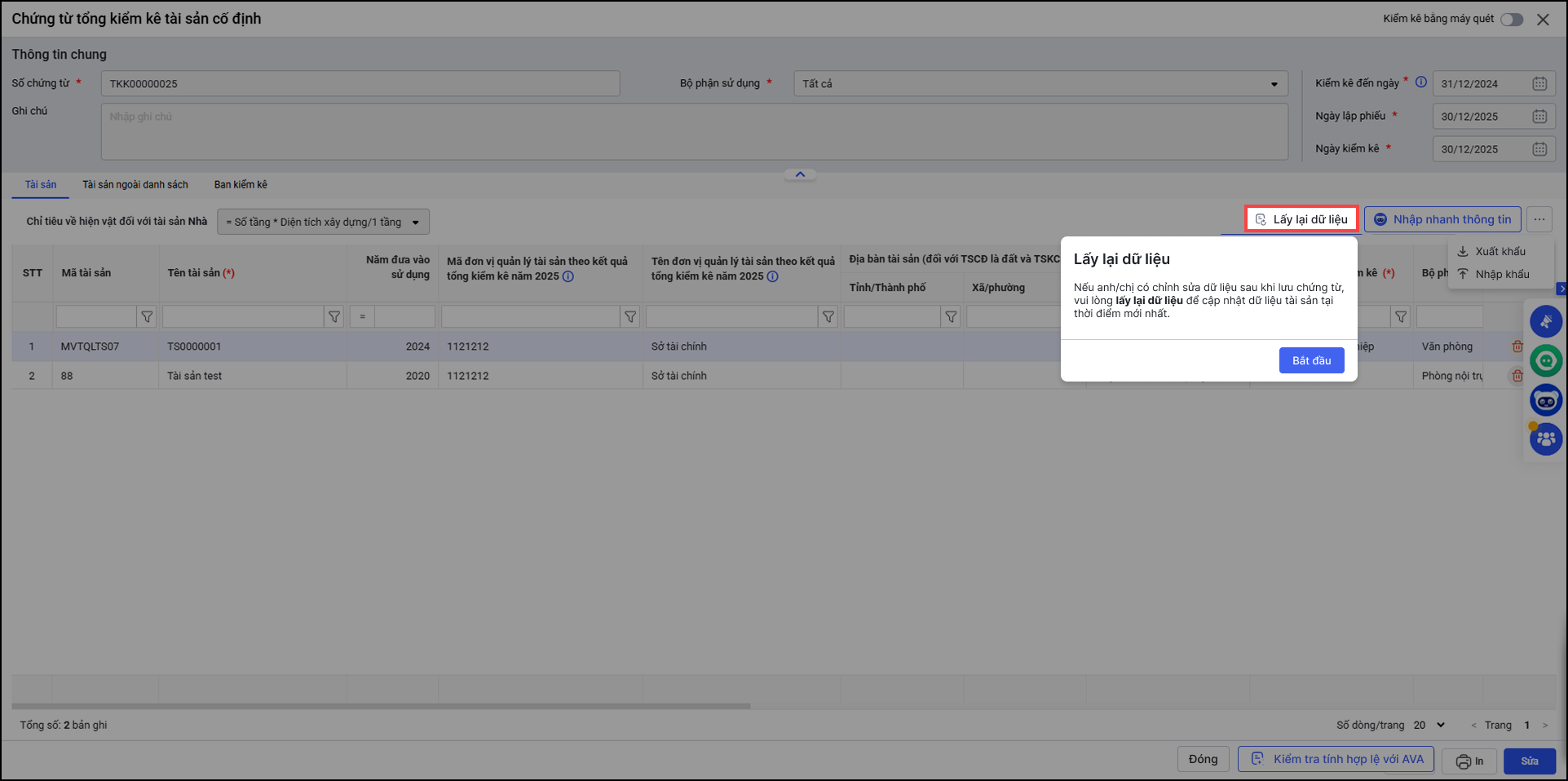1568x781 pixels.
Task: Click filter icon for Tên tài sản column
Action: 334,317
